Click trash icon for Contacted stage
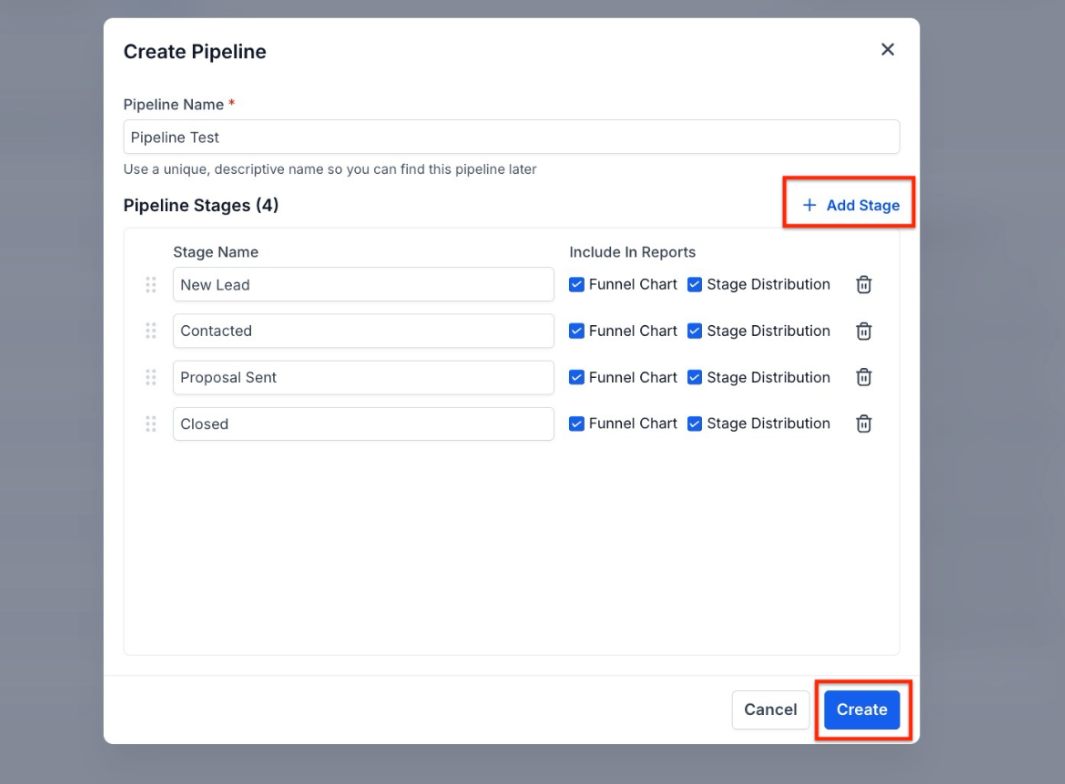 [x=864, y=331]
